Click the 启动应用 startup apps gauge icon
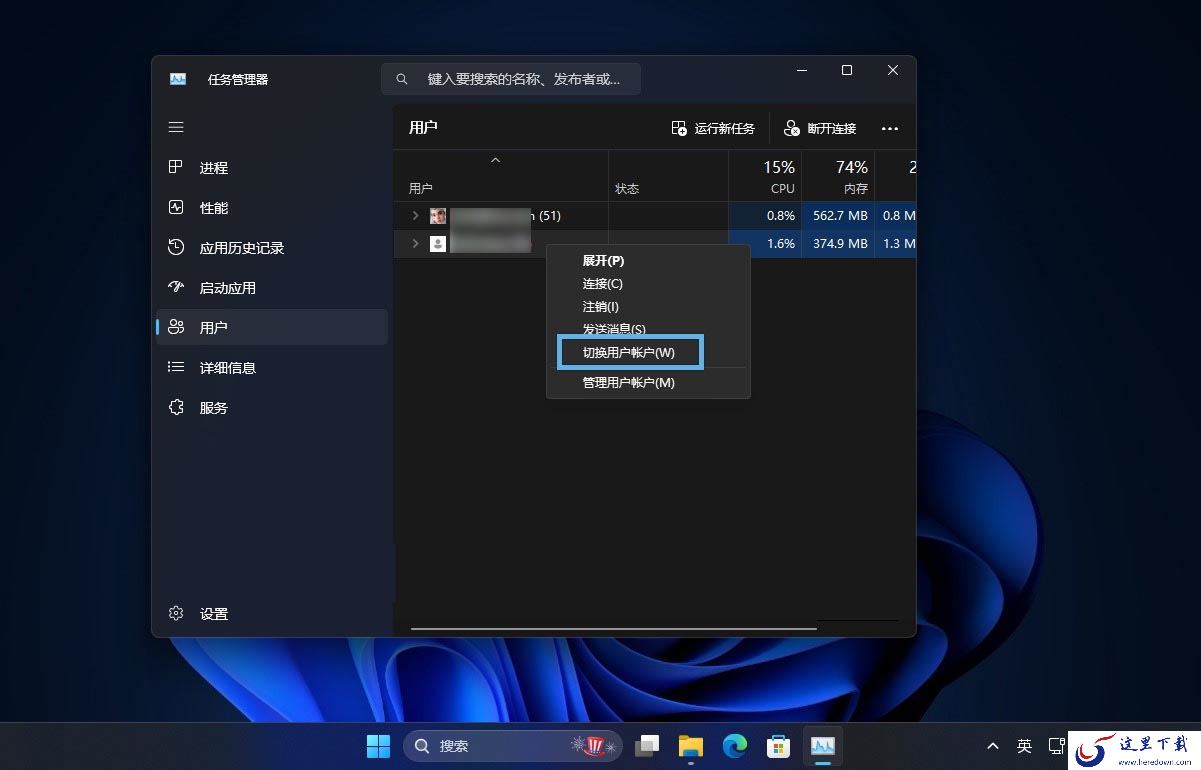The image size is (1201, 770). (x=176, y=287)
